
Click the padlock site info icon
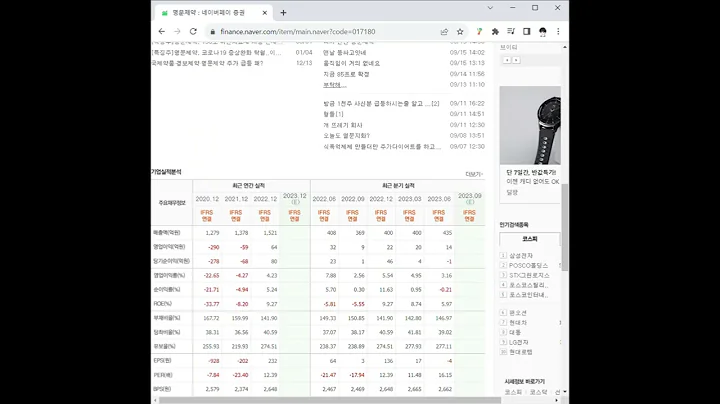(213, 32)
